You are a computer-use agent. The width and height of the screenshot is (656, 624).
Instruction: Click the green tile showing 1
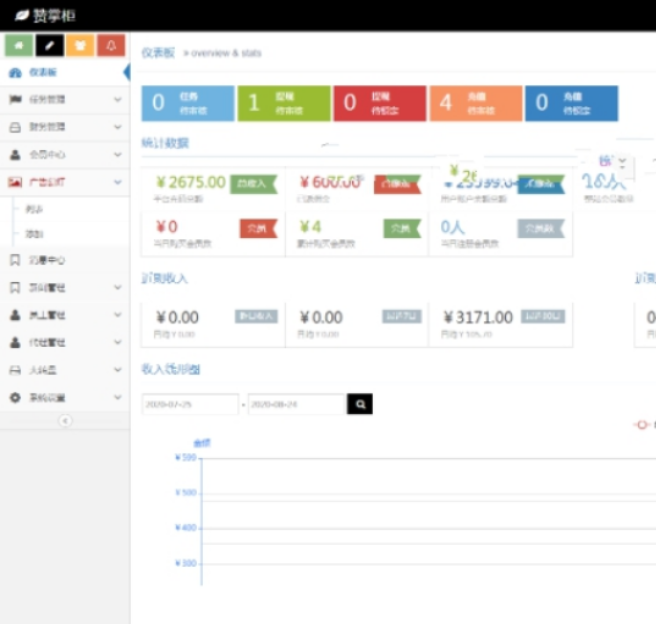(x=285, y=103)
